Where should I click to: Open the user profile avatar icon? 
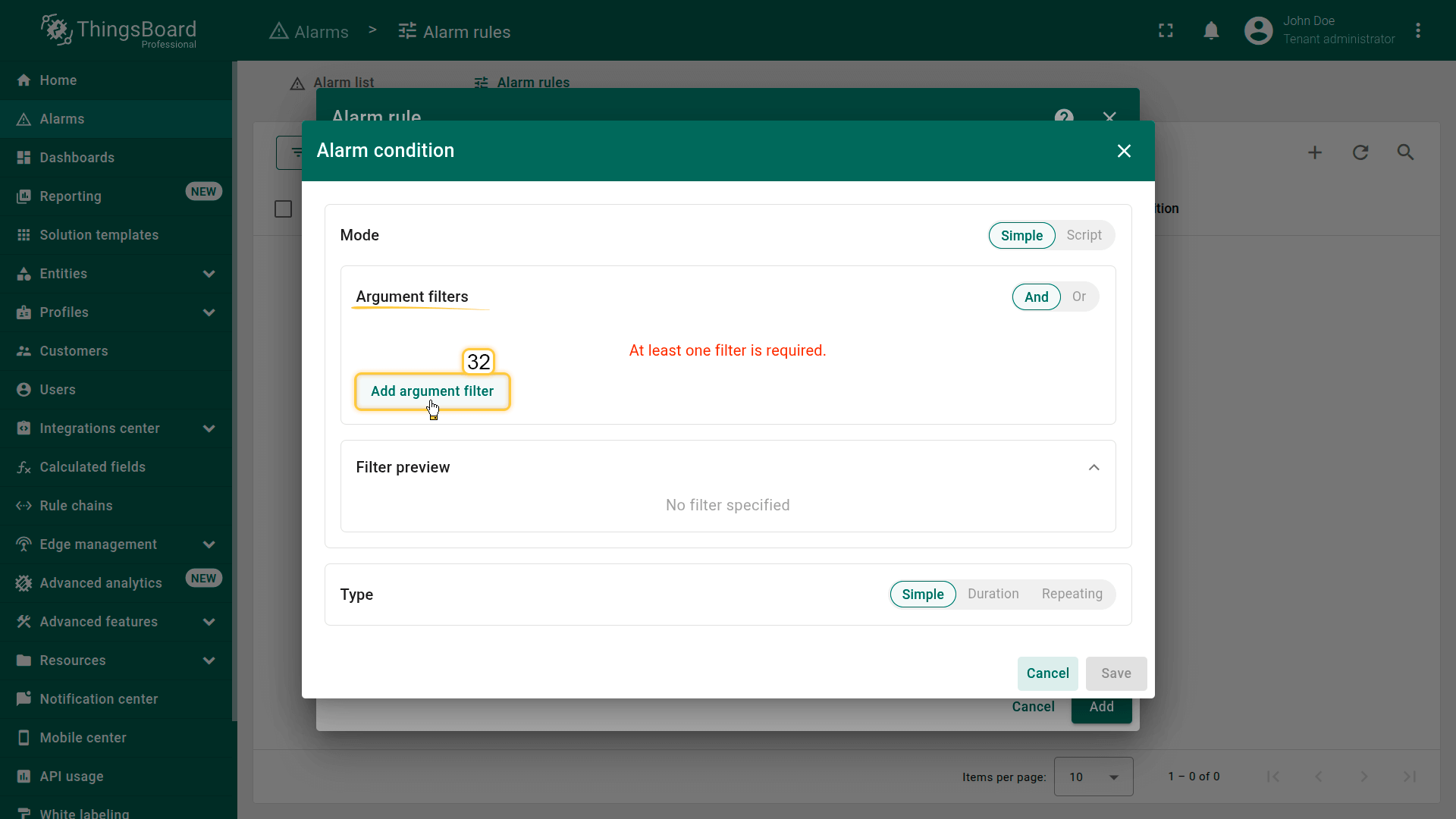tap(1258, 30)
